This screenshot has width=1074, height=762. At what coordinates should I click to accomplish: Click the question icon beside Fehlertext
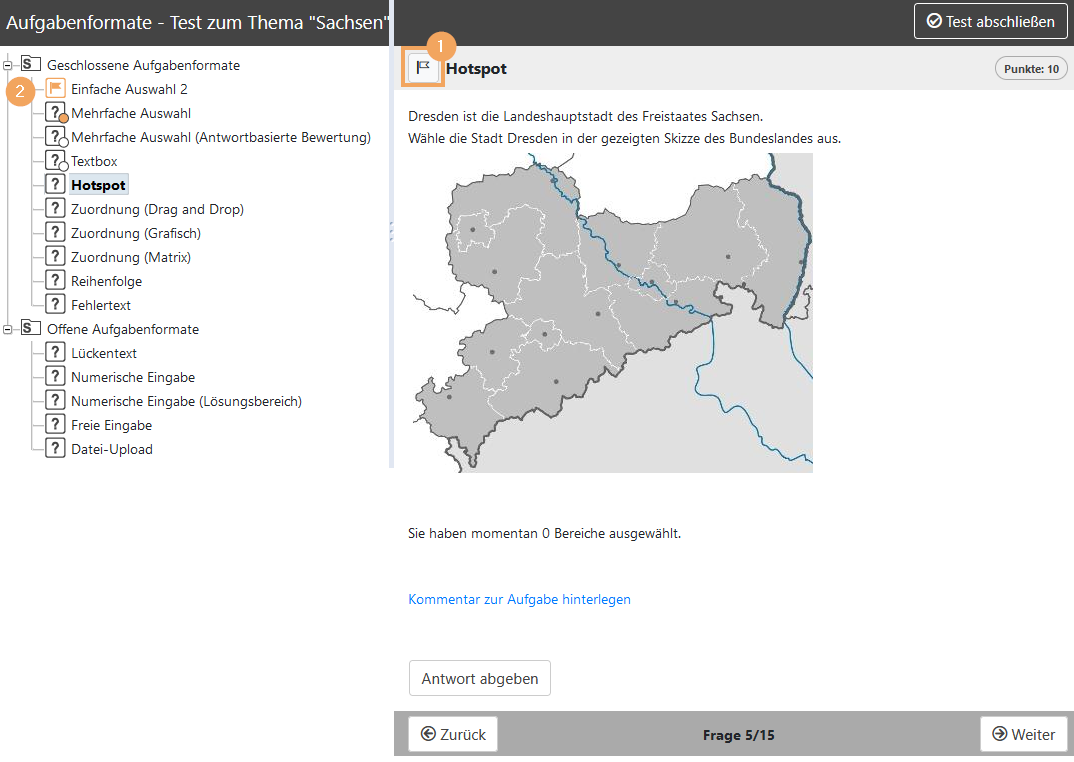click(x=56, y=305)
